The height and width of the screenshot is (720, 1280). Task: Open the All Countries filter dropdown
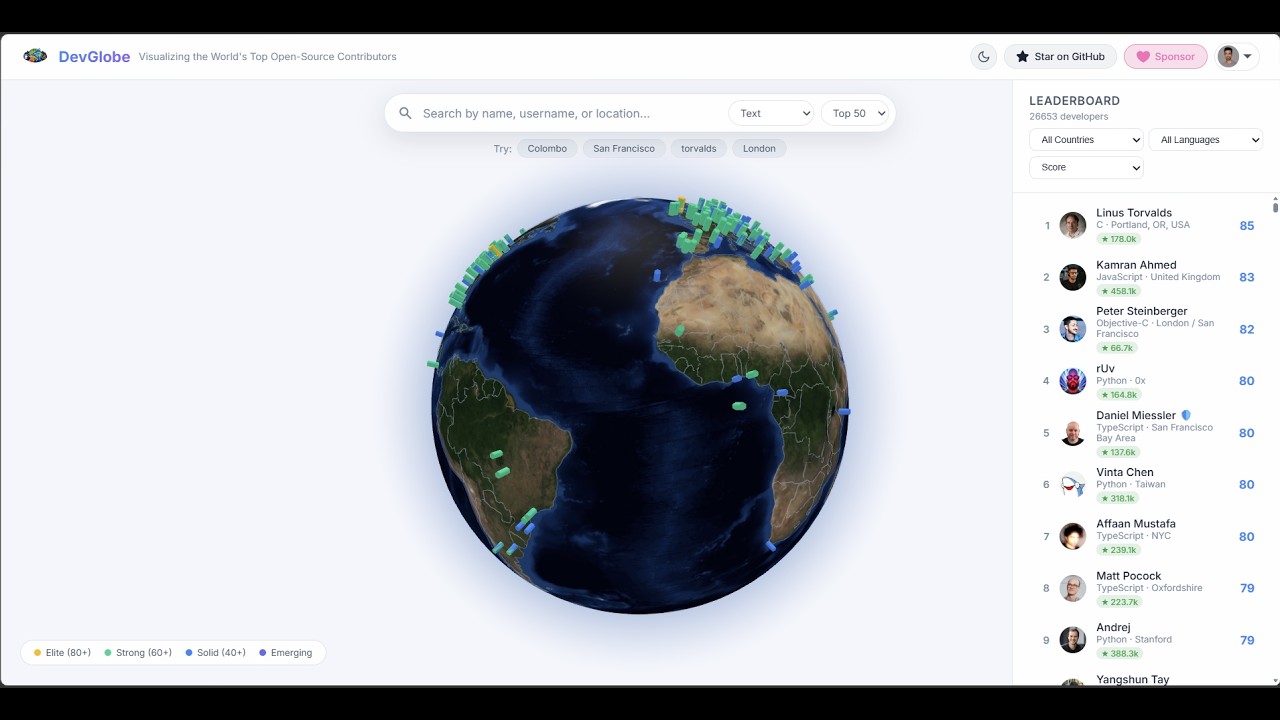click(1086, 140)
